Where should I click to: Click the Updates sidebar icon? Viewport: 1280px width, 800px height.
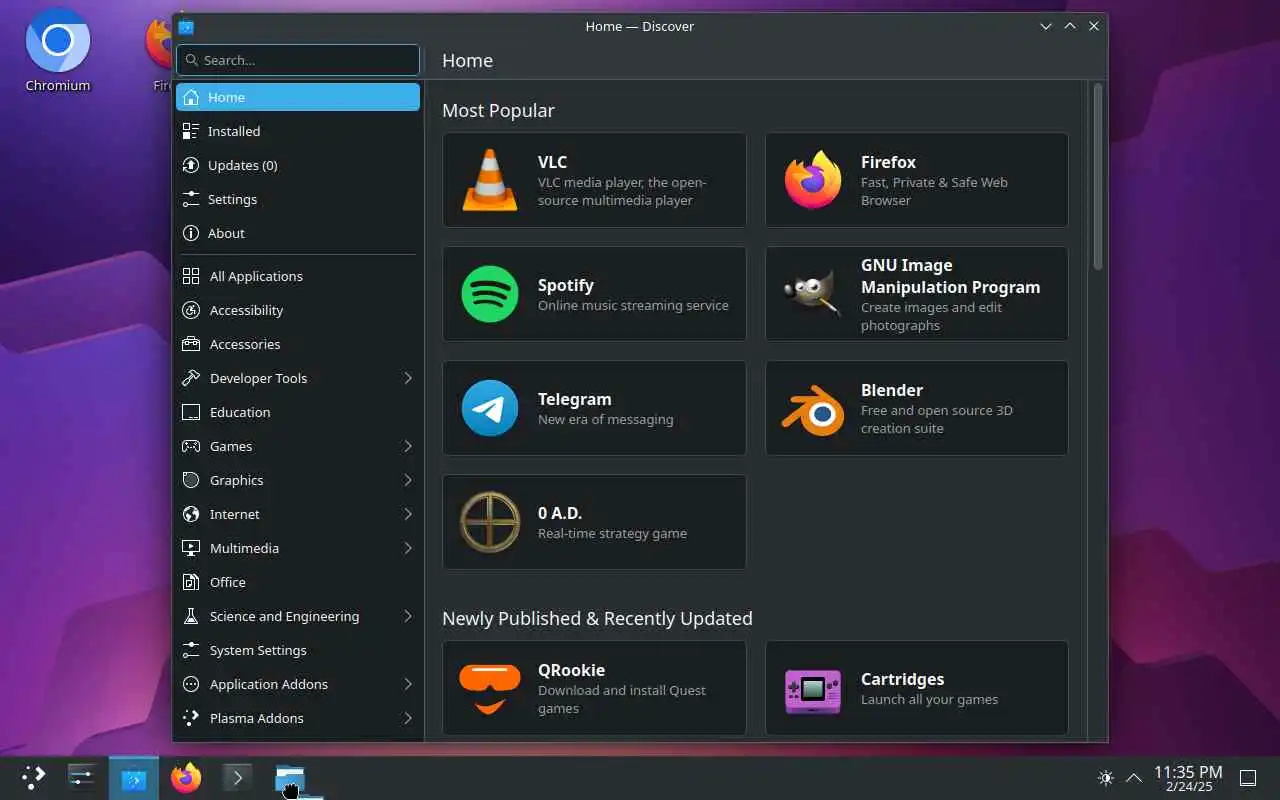point(191,165)
